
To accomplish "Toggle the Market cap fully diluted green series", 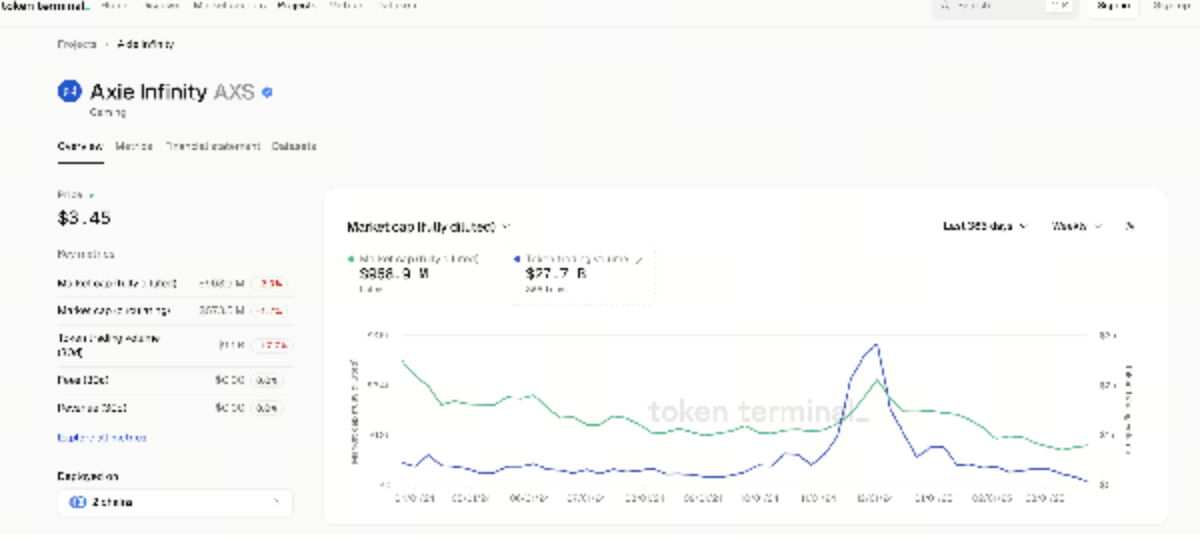I will (x=418, y=258).
